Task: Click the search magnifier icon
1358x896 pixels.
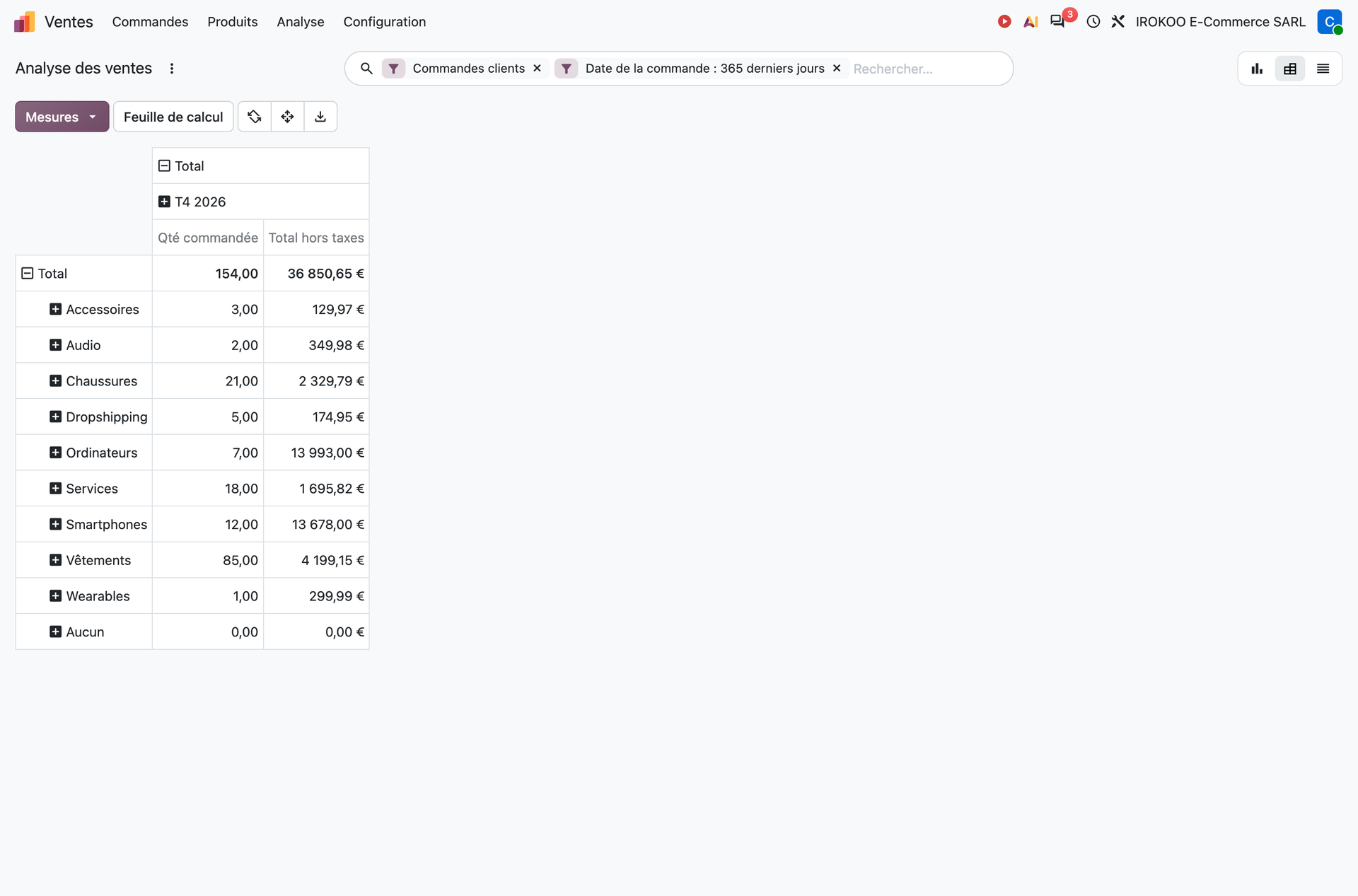Action: click(366, 69)
